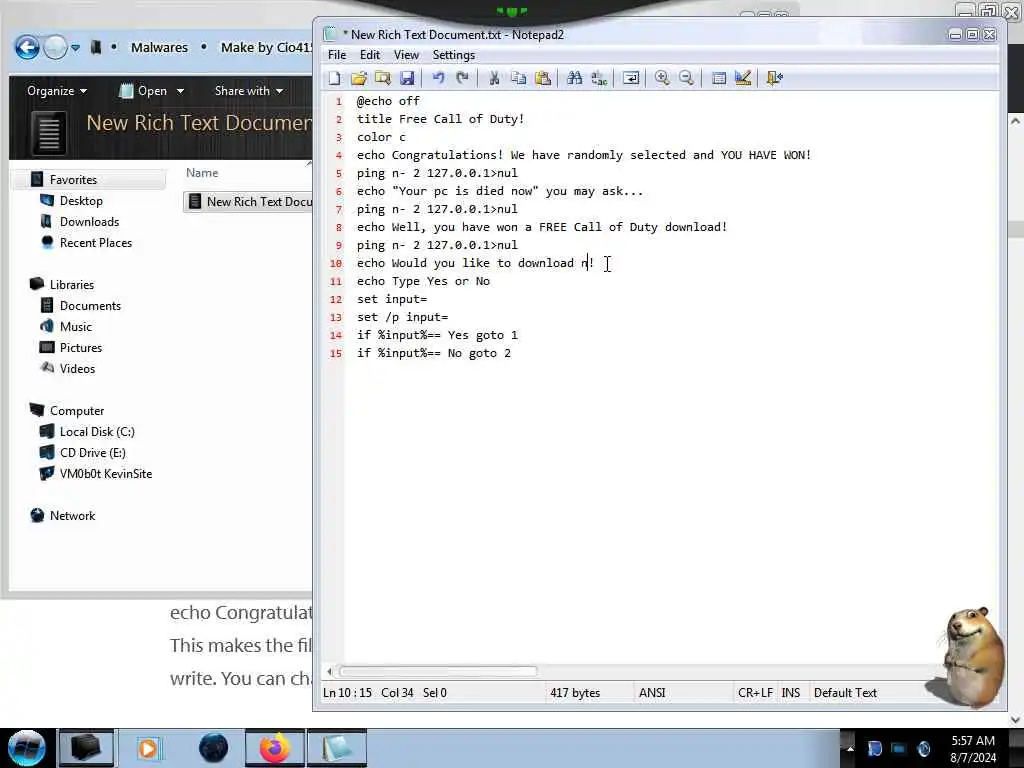Open the Documents library
Viewport: 1024px width, 768px height.
coord(90,306)
